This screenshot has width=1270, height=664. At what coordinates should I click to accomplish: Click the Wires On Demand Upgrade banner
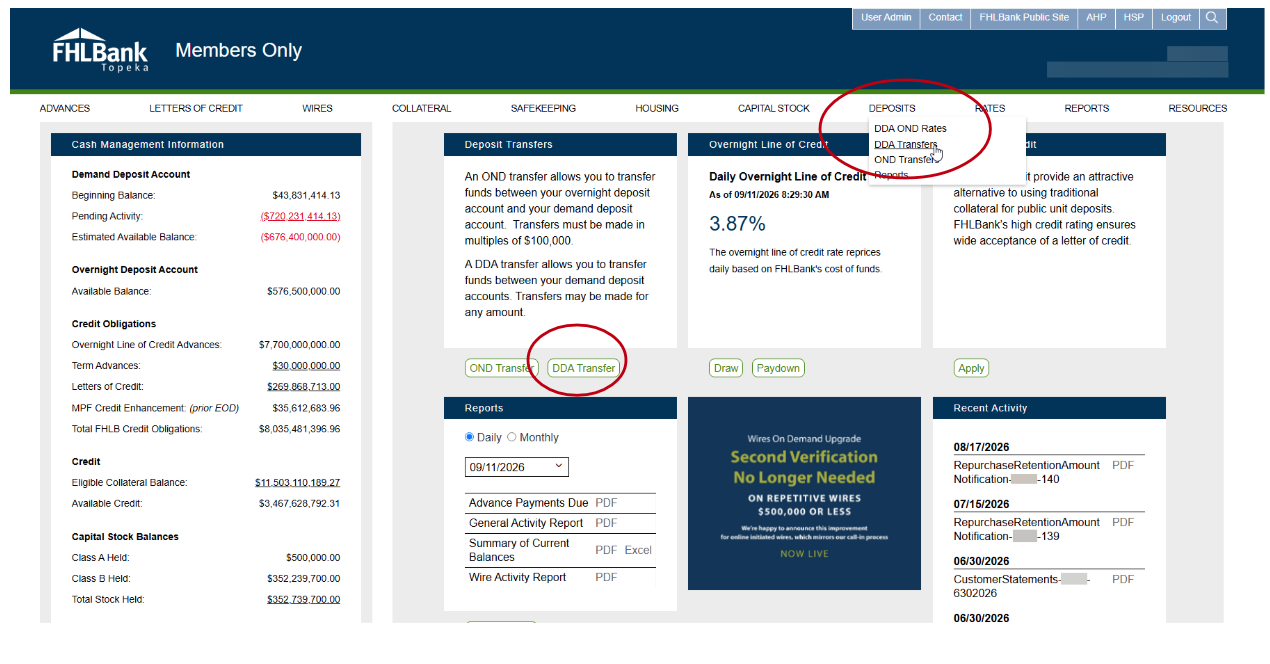pyautogui.click(x=804, y=493)
